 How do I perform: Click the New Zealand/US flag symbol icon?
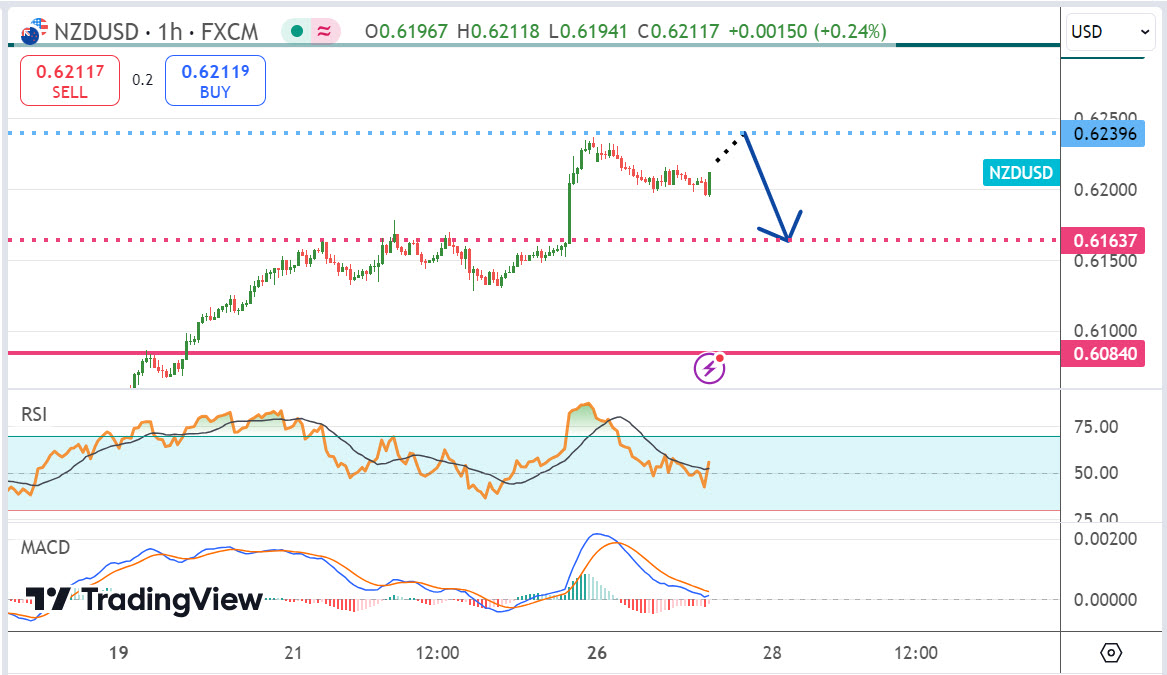click(x=34, y=30)
